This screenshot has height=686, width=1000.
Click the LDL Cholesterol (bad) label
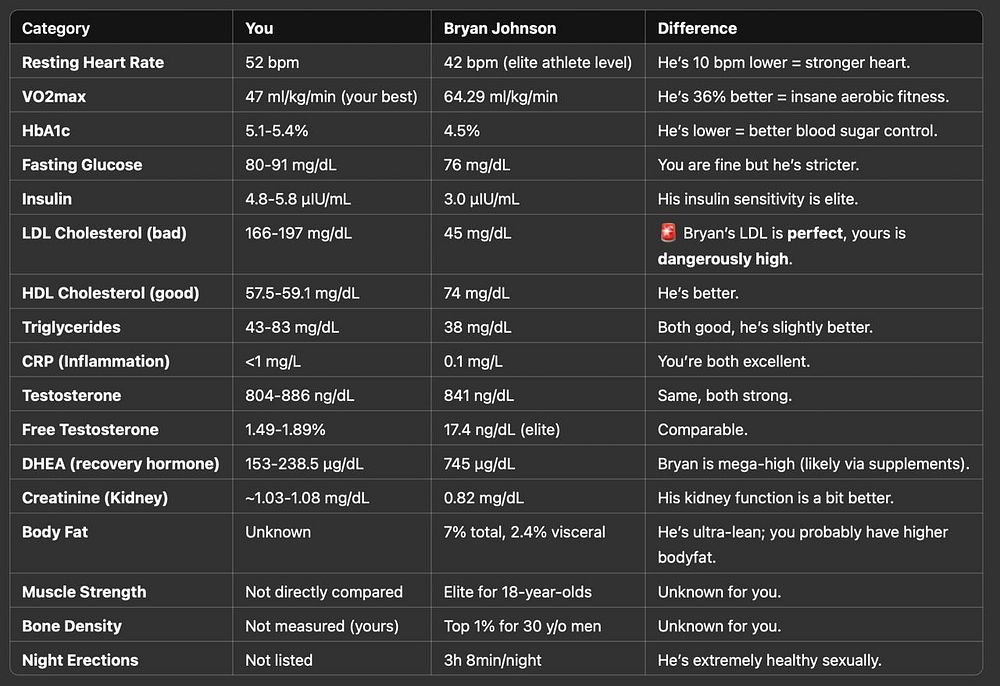click(104, 233)
